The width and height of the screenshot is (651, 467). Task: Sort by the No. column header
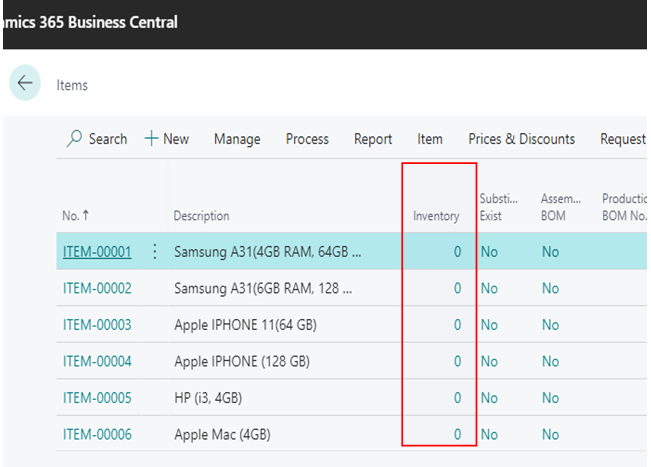pyautogui.click(x=76, y=215)
